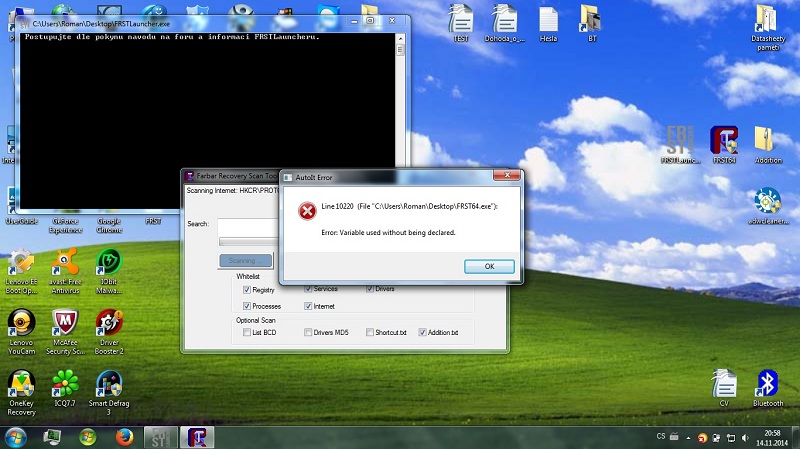The height and width of the screenshot is (449, 800).
Task: Toggle the Processes whitelist checkbox
Action: 247,306
